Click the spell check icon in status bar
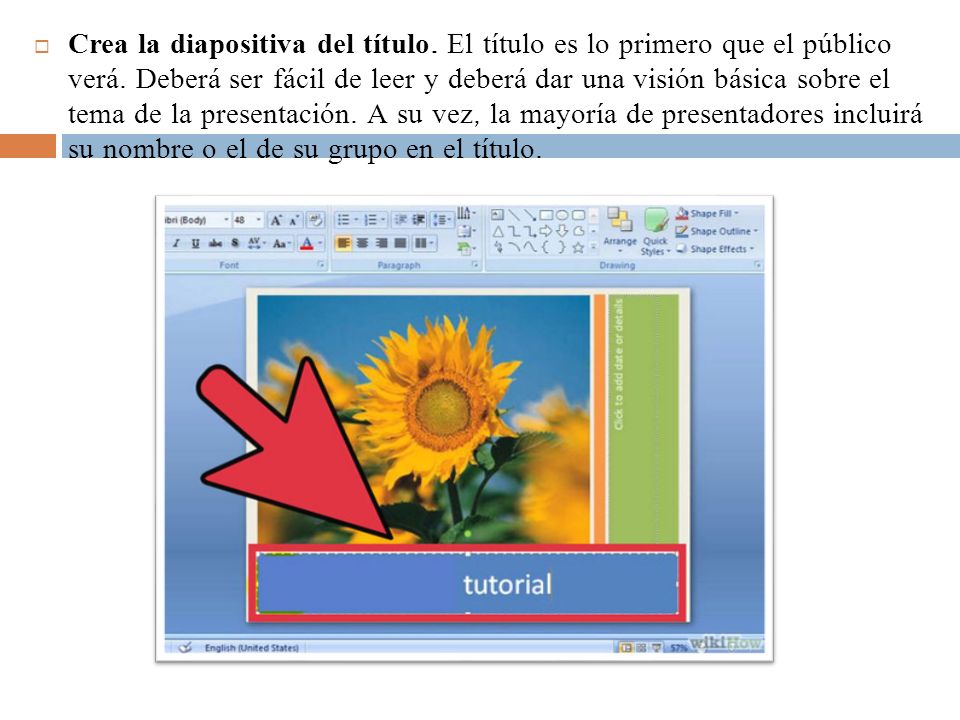This screenshot has height=720, width=960. point(185,647)
